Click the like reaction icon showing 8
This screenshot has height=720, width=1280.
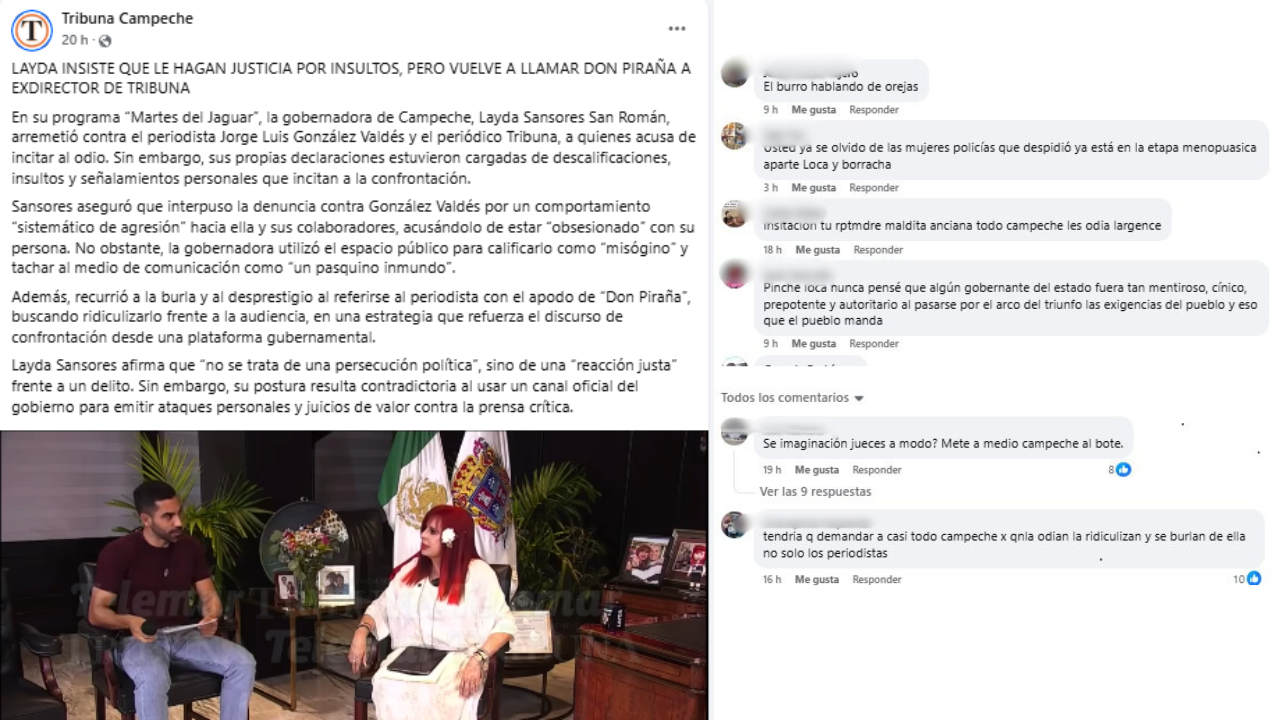pos(1123,470)
